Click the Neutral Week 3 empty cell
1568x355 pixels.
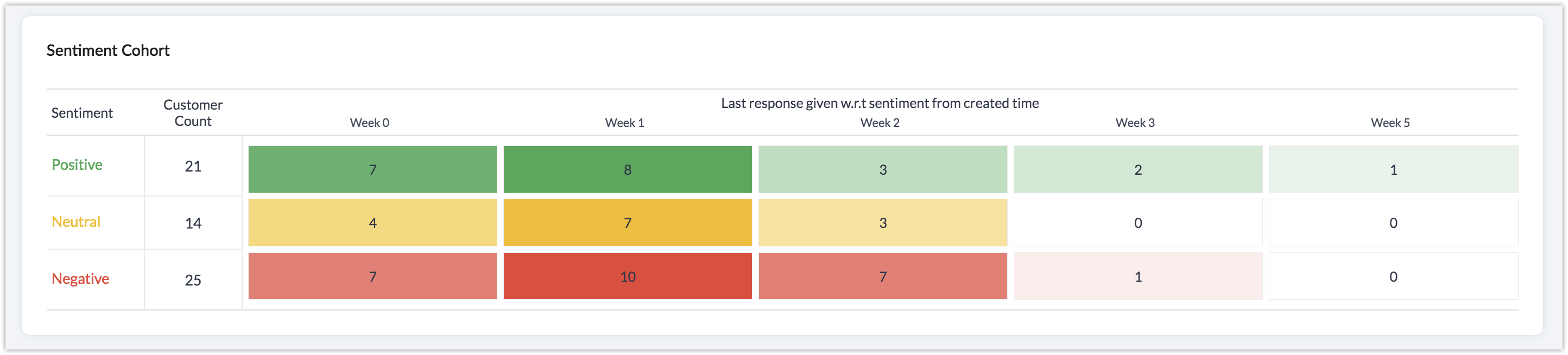pos(1137,223)
